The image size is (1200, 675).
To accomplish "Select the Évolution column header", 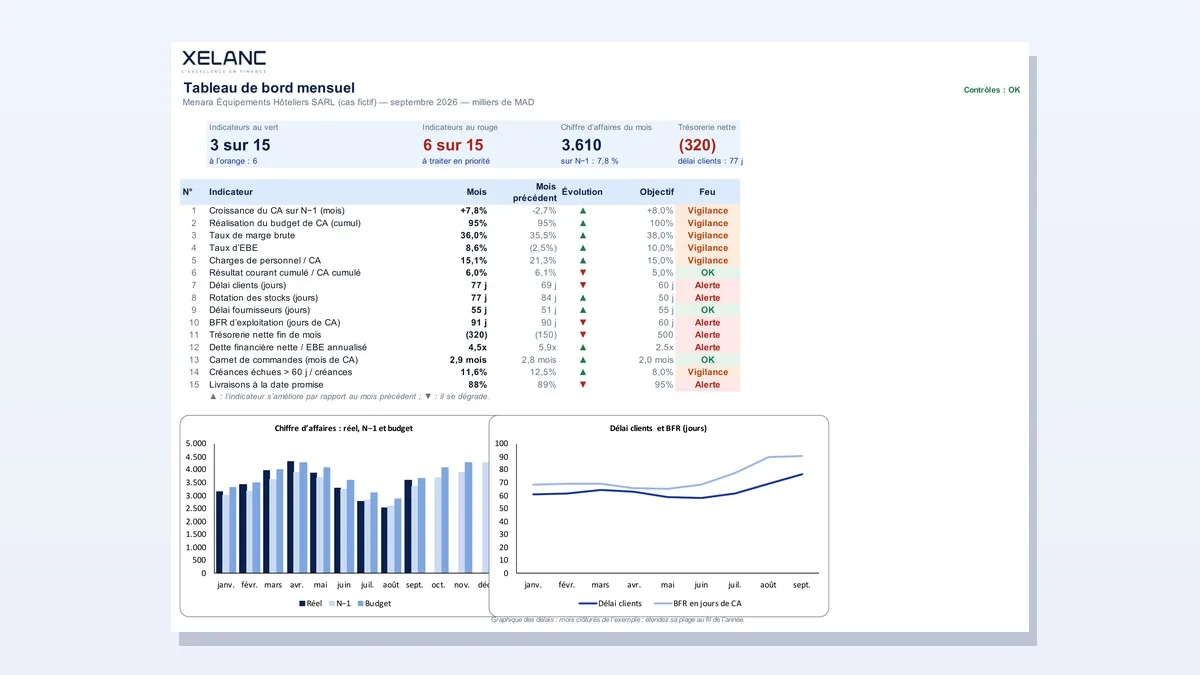I will point(583,192).
